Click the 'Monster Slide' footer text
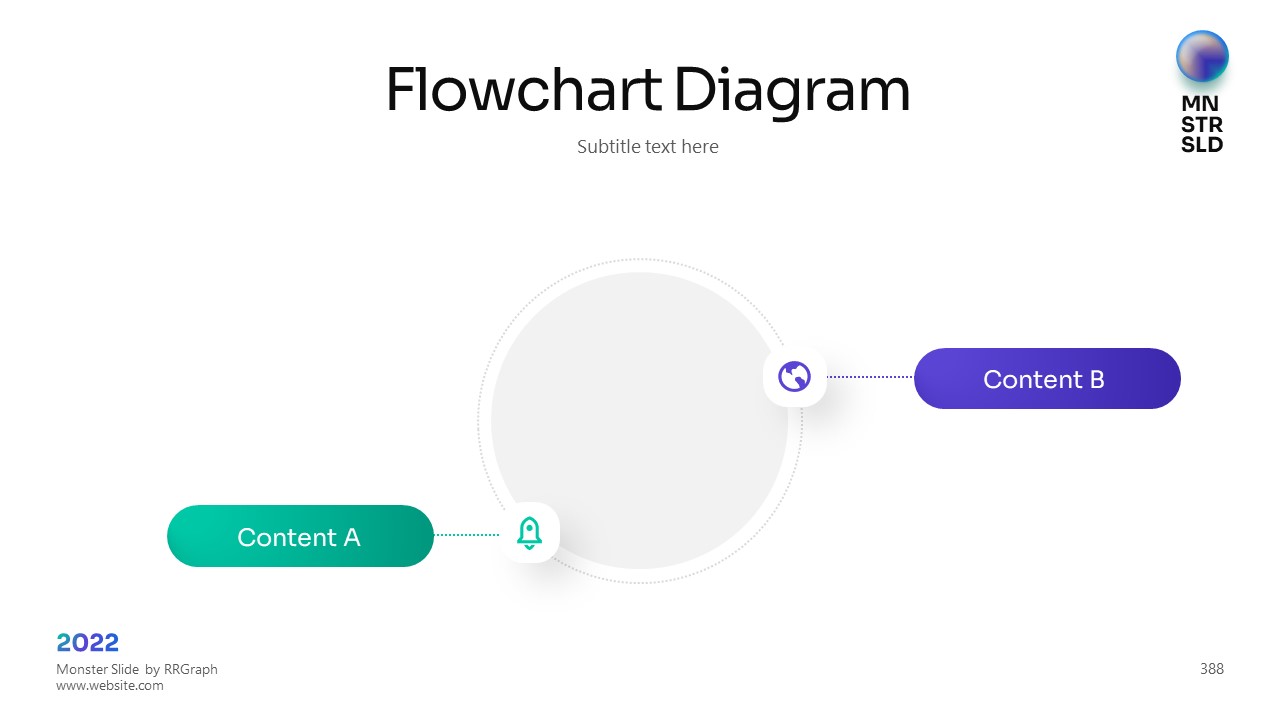The image size is (1280, 720). click(97, 669)
